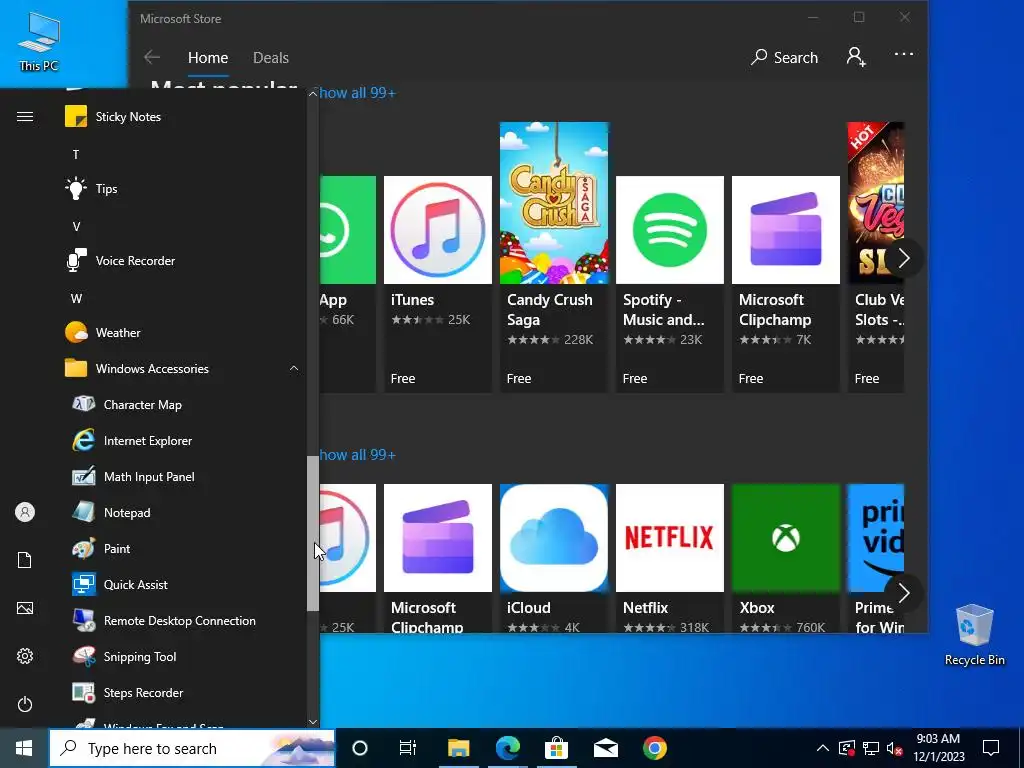This screenshot has height=768, width=1024.
Task: Jump to letter W section header
Action: [x=76, y=298]
